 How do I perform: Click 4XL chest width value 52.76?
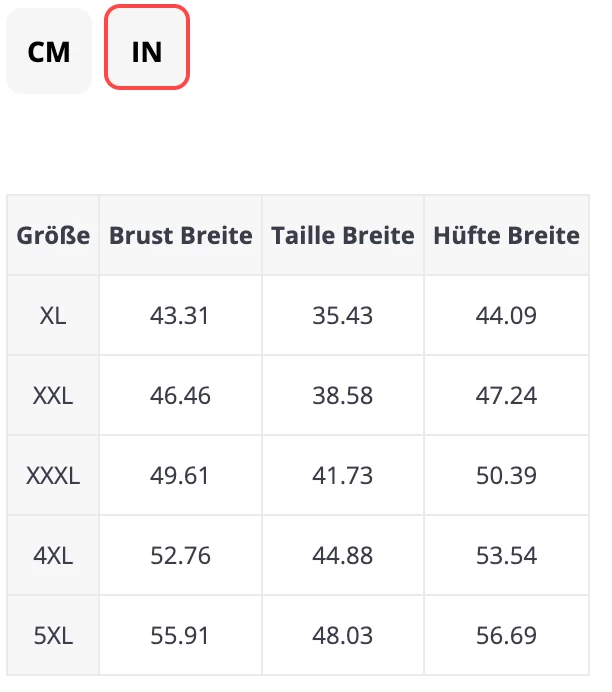point(180,555)
